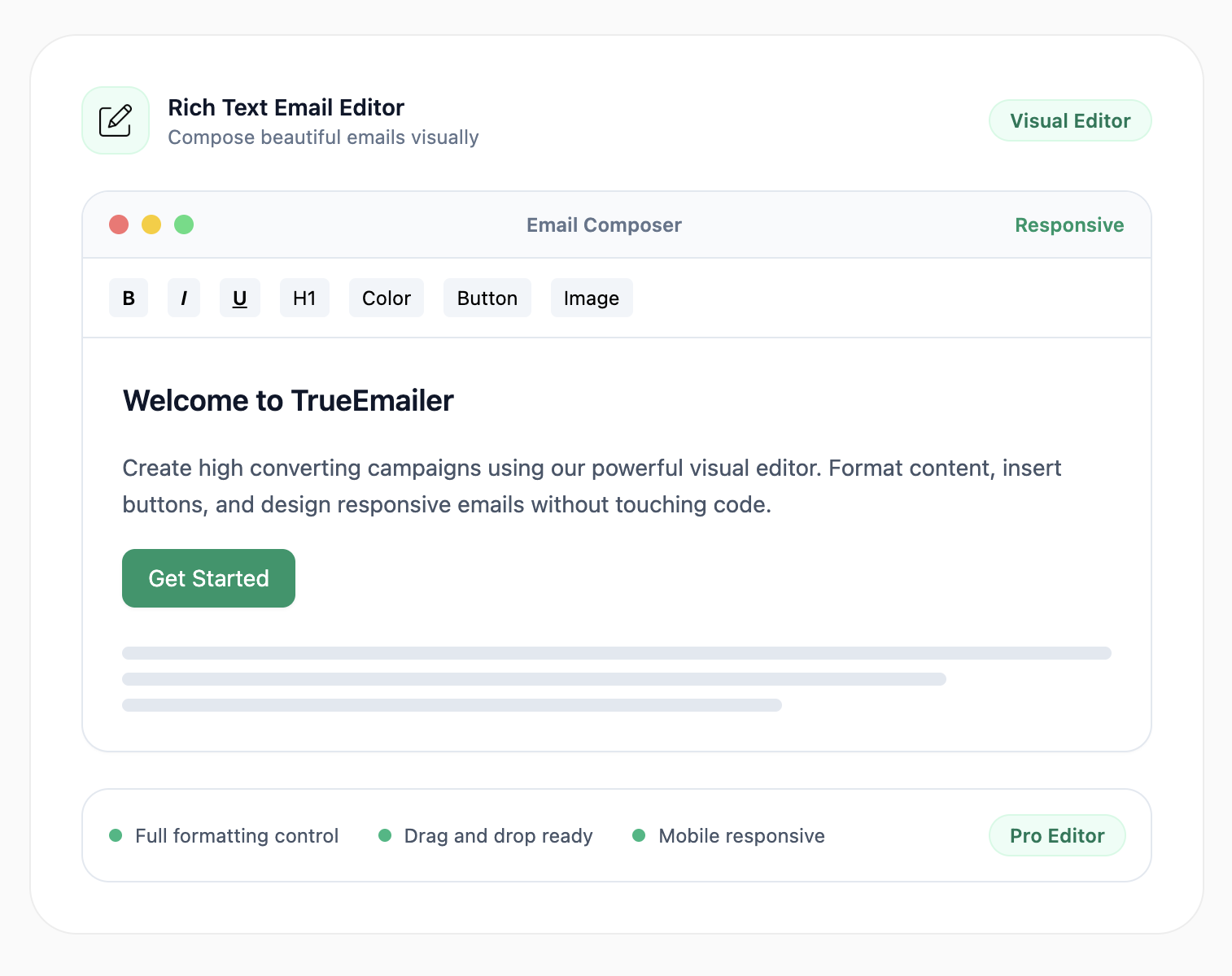This screenshot has width=1232, height=976.
Task: Click the yellow window dot
Action: pyautogui.click(x=151, y=224)
